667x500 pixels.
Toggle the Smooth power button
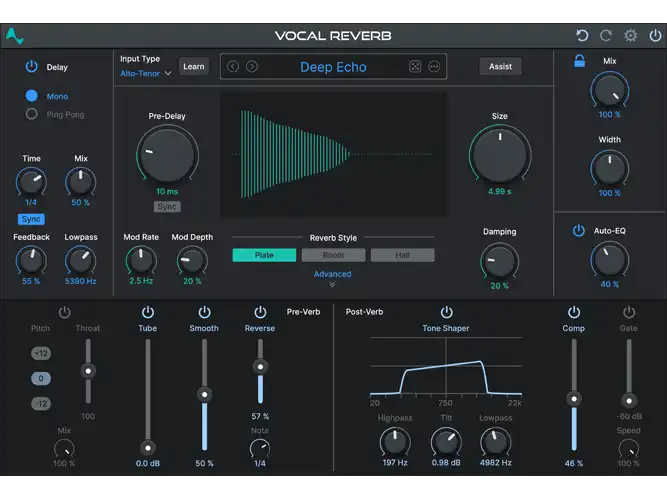click(204, 312)
